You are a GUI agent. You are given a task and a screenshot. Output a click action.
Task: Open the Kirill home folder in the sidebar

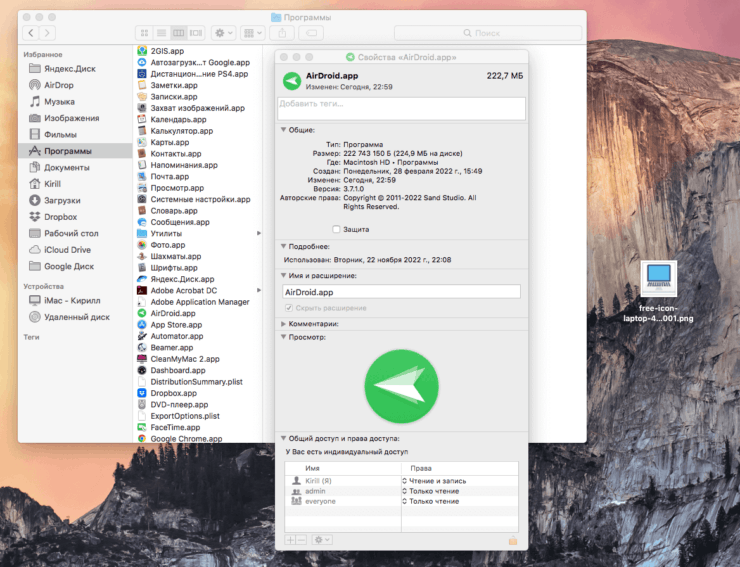(52, 184)
